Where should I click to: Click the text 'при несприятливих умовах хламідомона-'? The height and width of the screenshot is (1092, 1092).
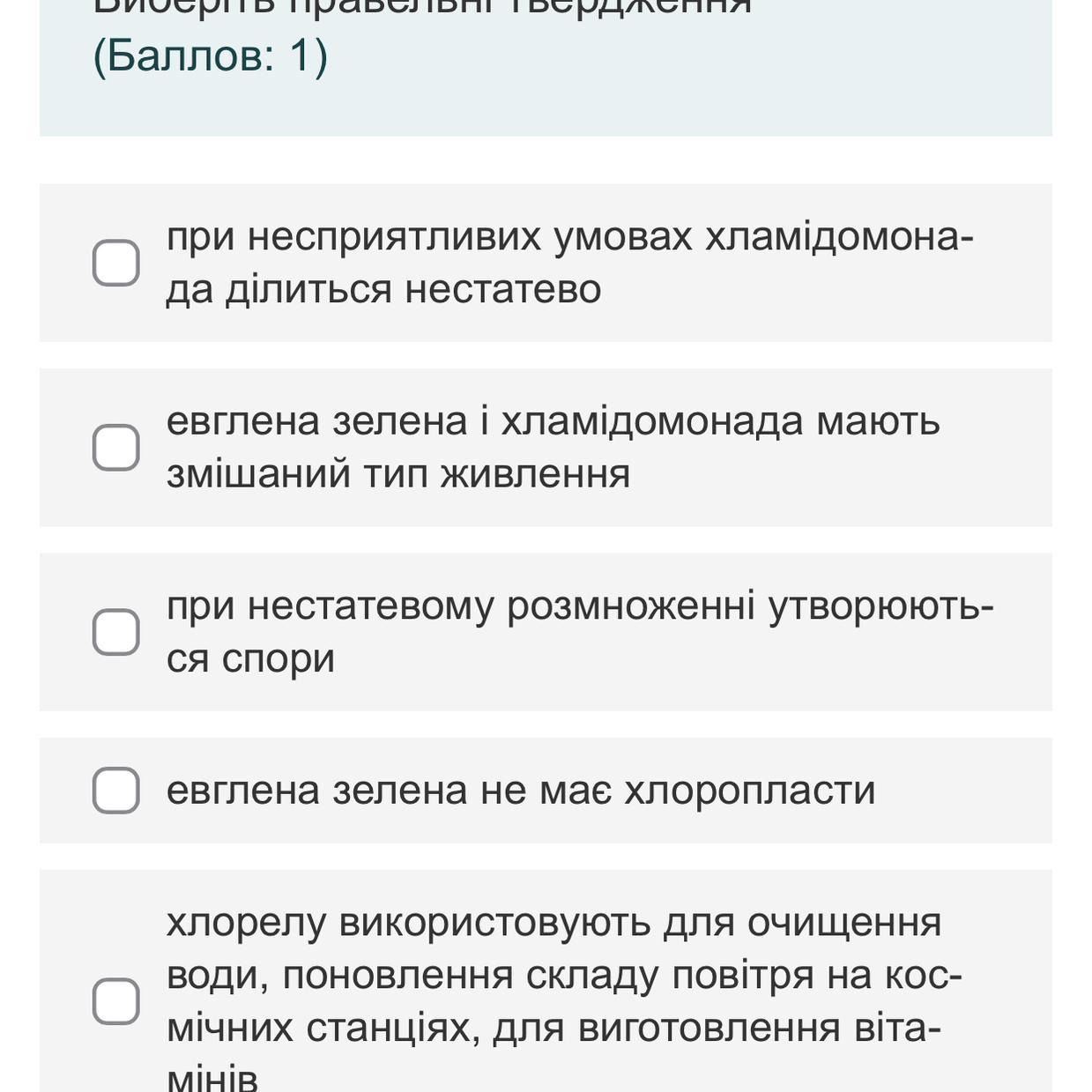pyautogui.click(x=569, y=236)
